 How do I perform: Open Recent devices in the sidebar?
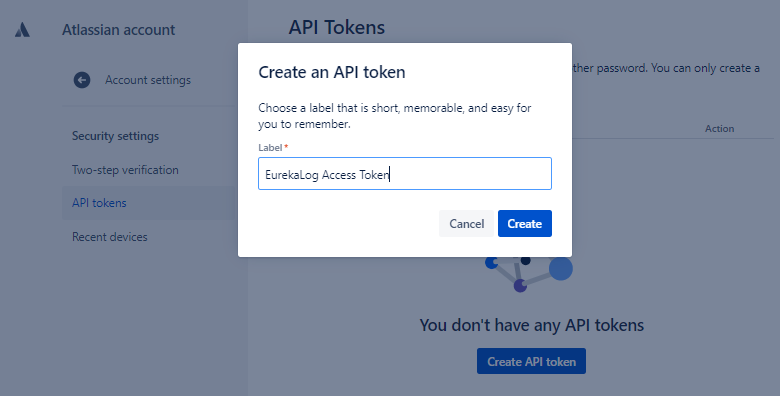[x=109, y=237]
